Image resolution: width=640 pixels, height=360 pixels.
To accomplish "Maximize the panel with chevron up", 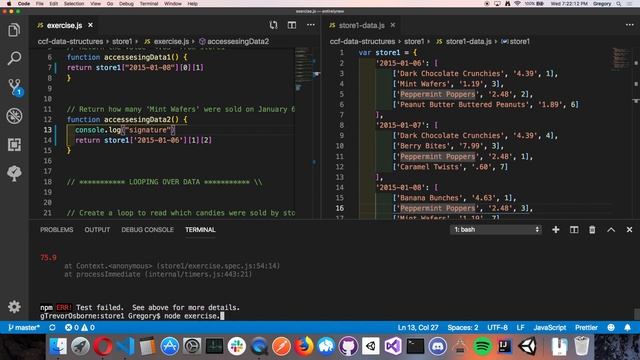I will point(611,230).
